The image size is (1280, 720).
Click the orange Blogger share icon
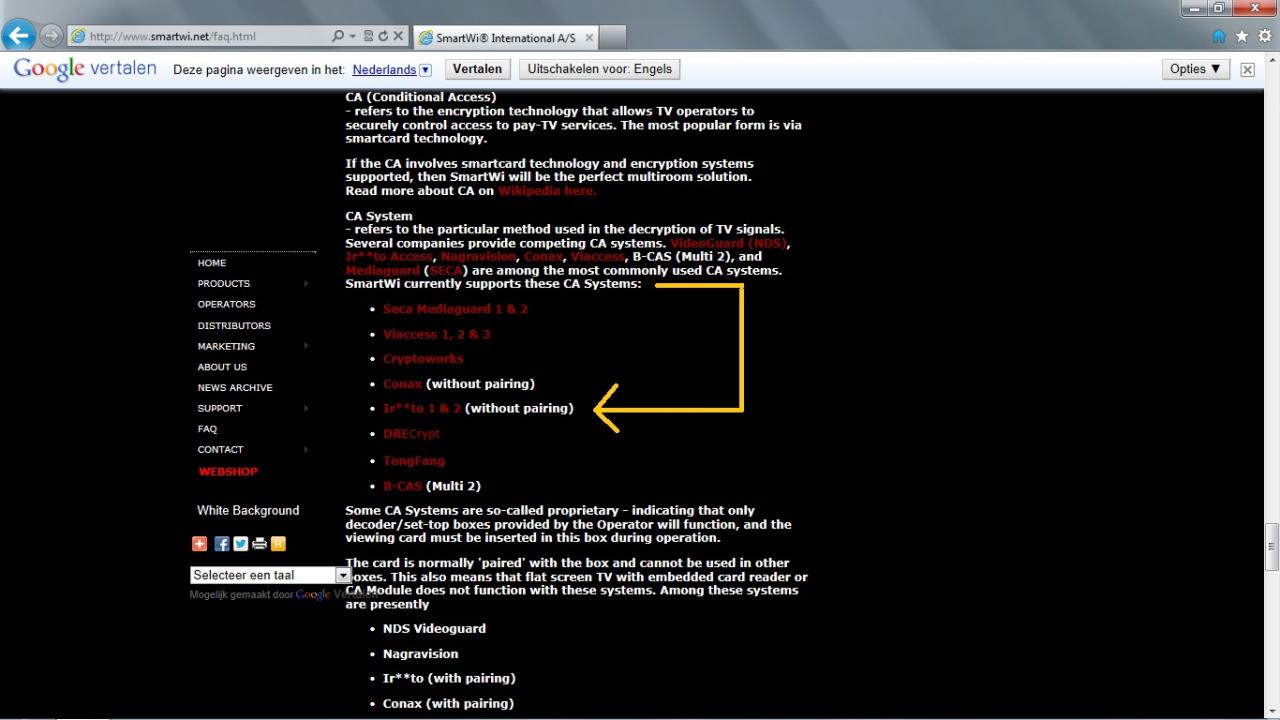[x=278, y=544]
